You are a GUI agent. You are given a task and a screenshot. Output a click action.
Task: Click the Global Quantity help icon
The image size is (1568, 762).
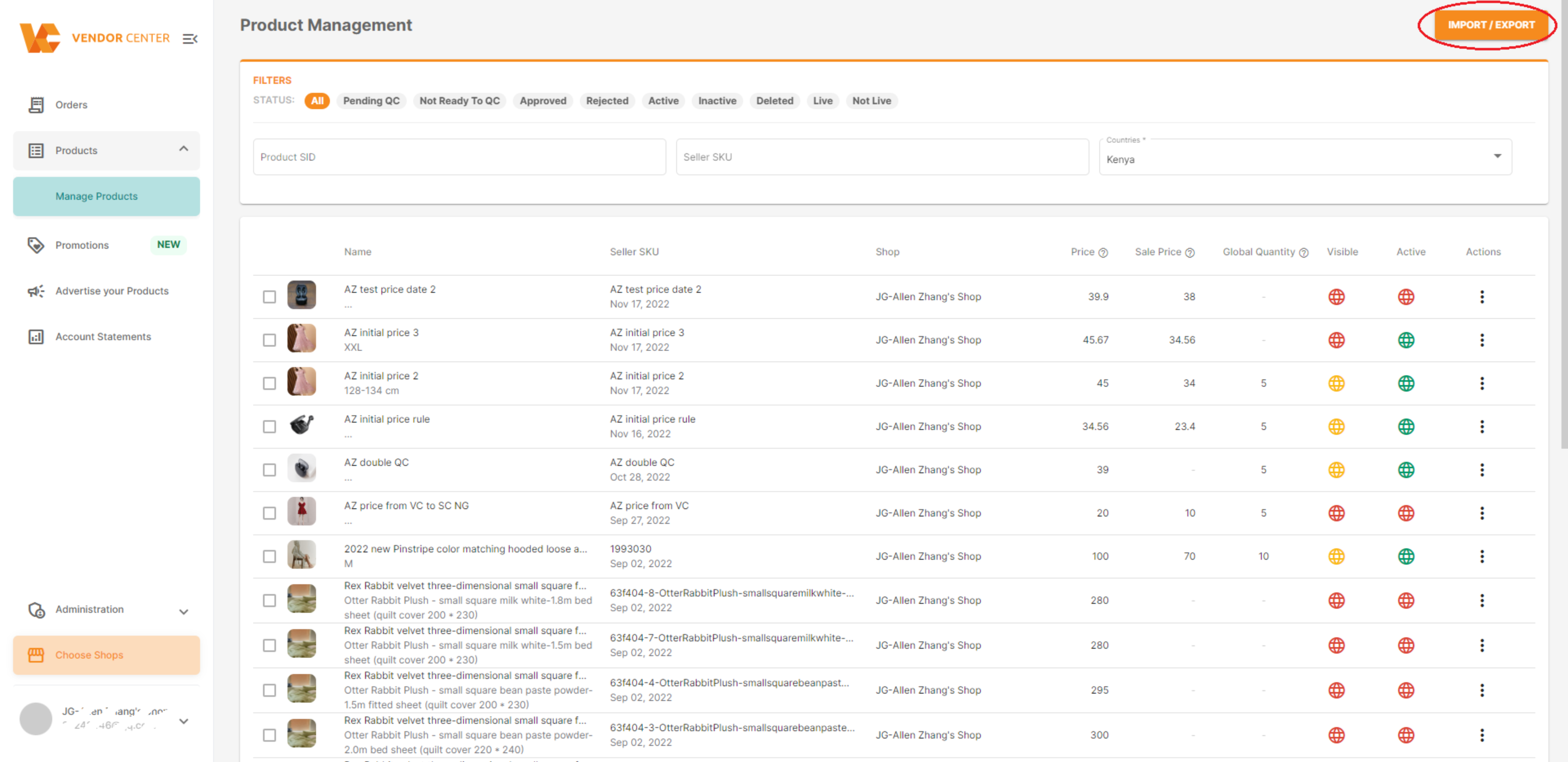tap(1303, 252)
